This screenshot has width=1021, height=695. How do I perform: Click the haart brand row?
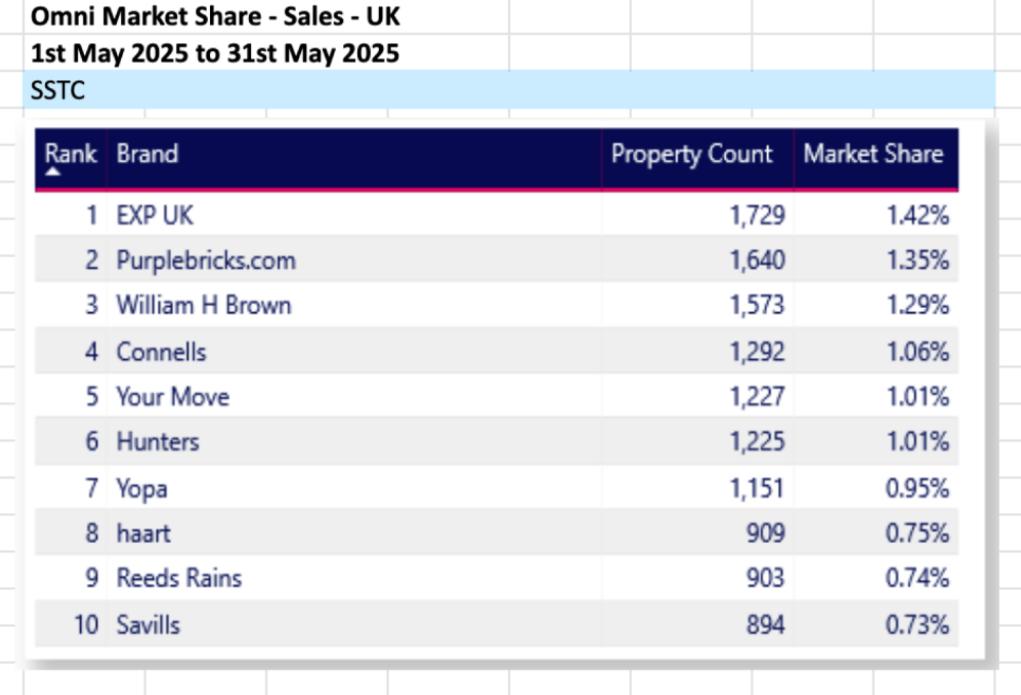tap(143, 533)
